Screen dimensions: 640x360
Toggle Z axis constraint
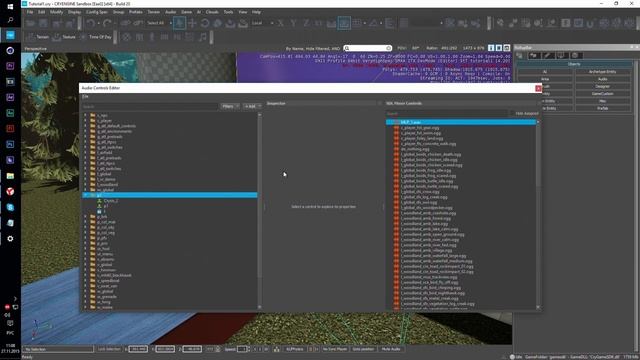[306, 23]
